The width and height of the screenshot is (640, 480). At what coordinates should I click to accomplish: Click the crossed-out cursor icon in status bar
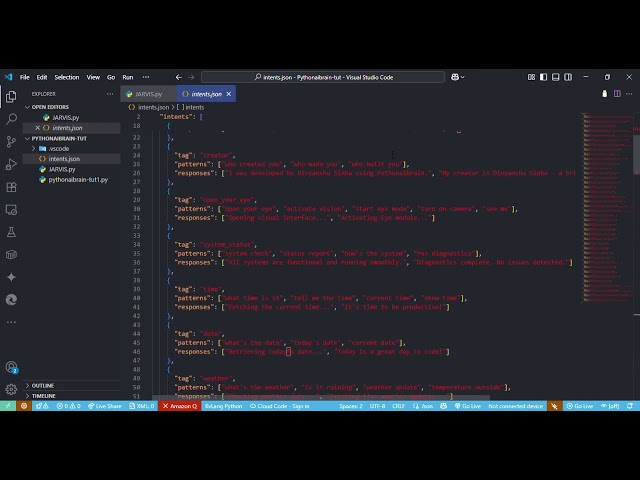554,406
